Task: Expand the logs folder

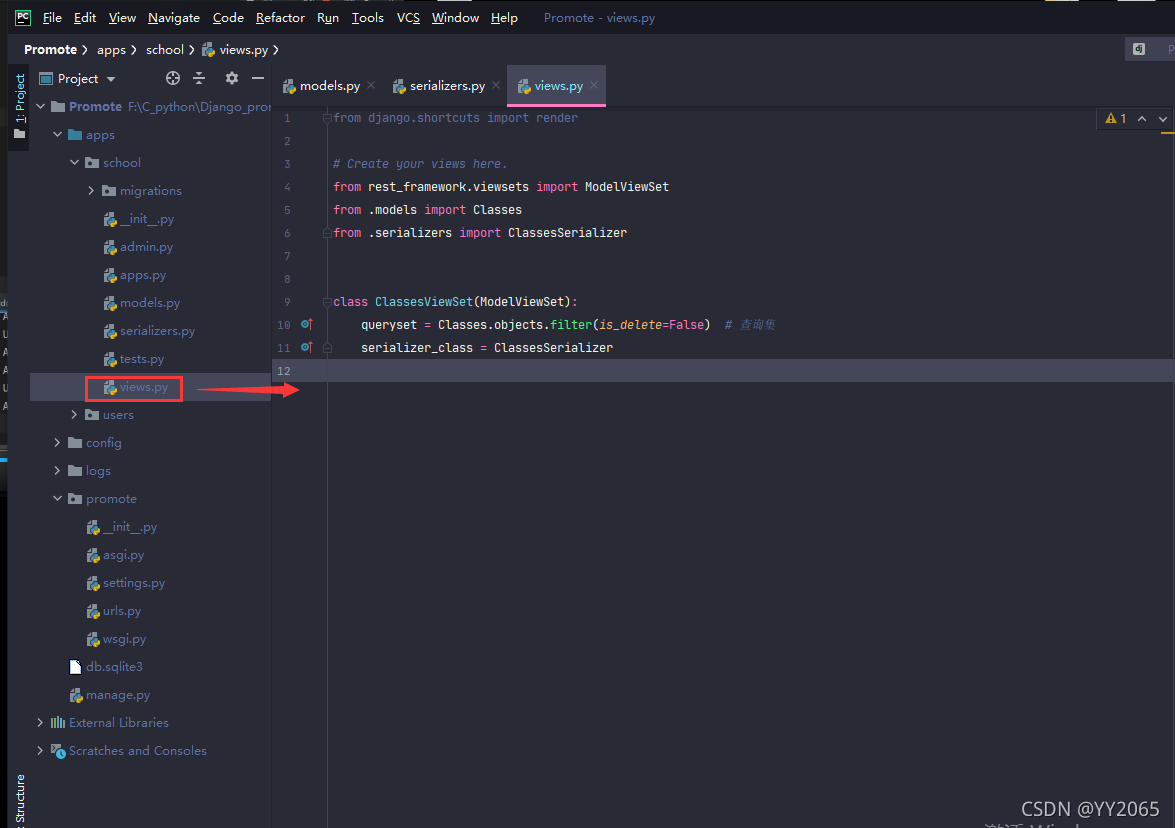Action: click(x=58, y=471)
